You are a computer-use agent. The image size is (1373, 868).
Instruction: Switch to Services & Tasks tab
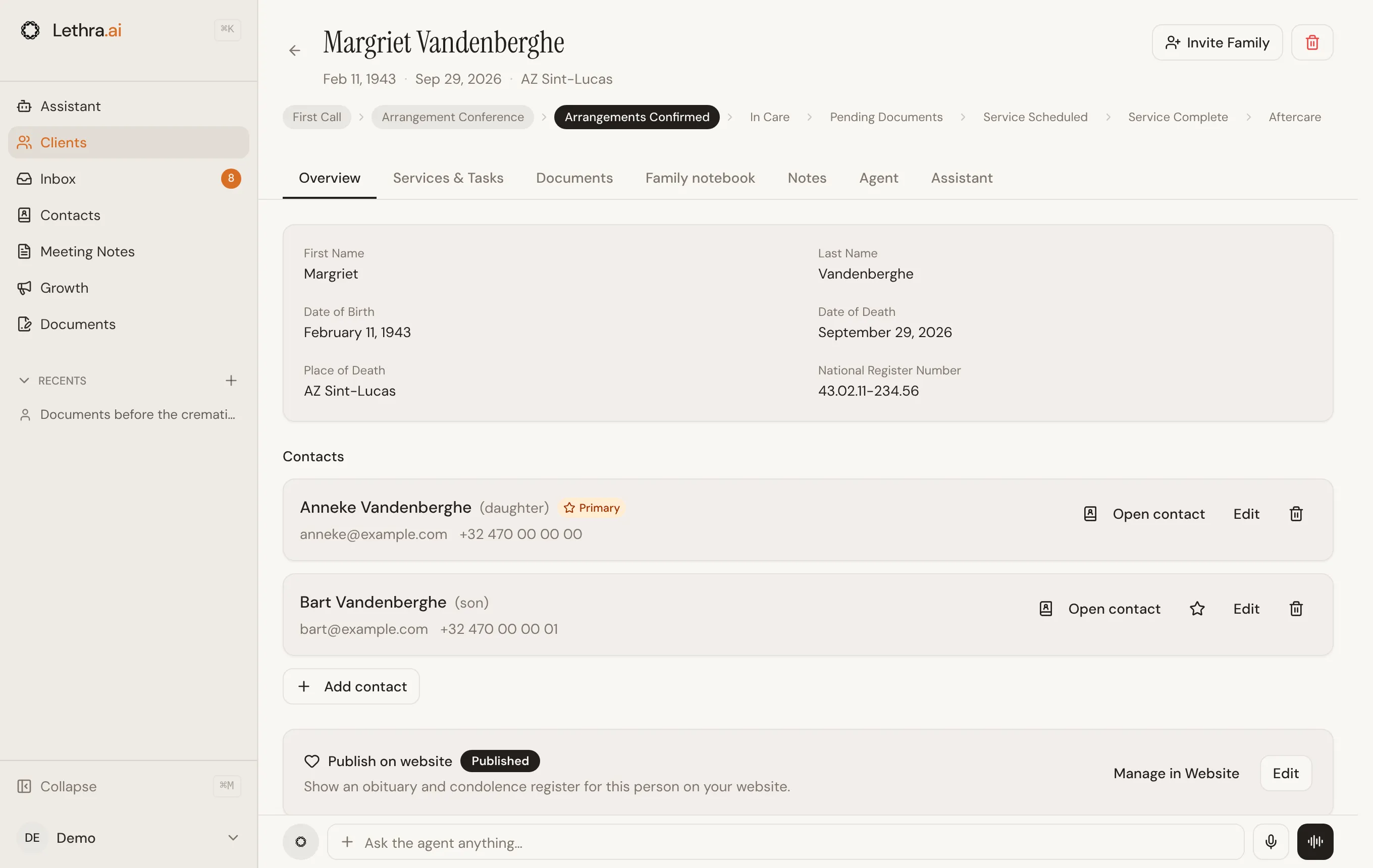pos(448,178)
